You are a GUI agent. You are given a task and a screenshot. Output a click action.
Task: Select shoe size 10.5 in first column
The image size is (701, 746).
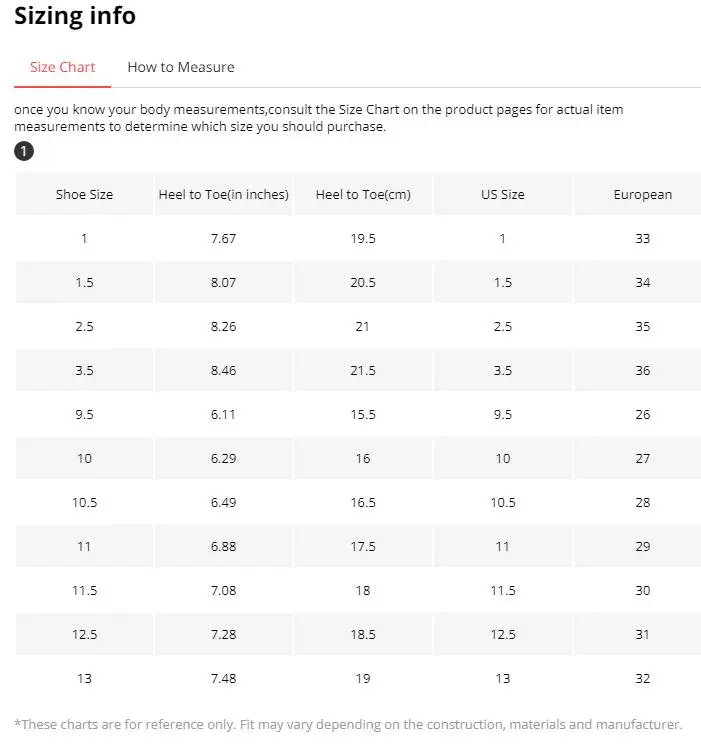84,502
